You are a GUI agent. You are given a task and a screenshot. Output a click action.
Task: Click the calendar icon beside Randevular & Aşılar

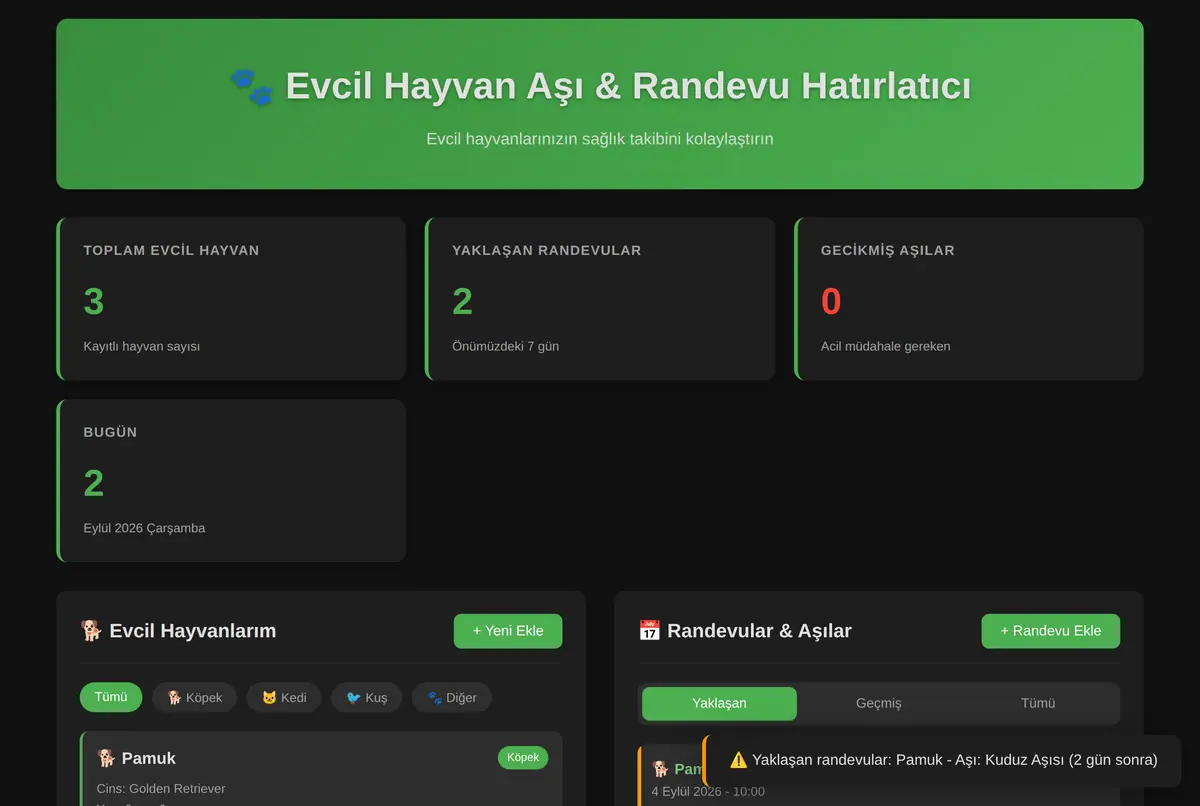649,631
